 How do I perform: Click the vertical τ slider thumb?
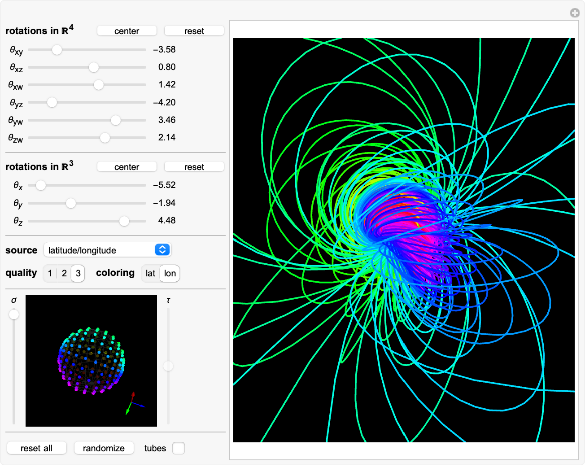coord(169,366)
